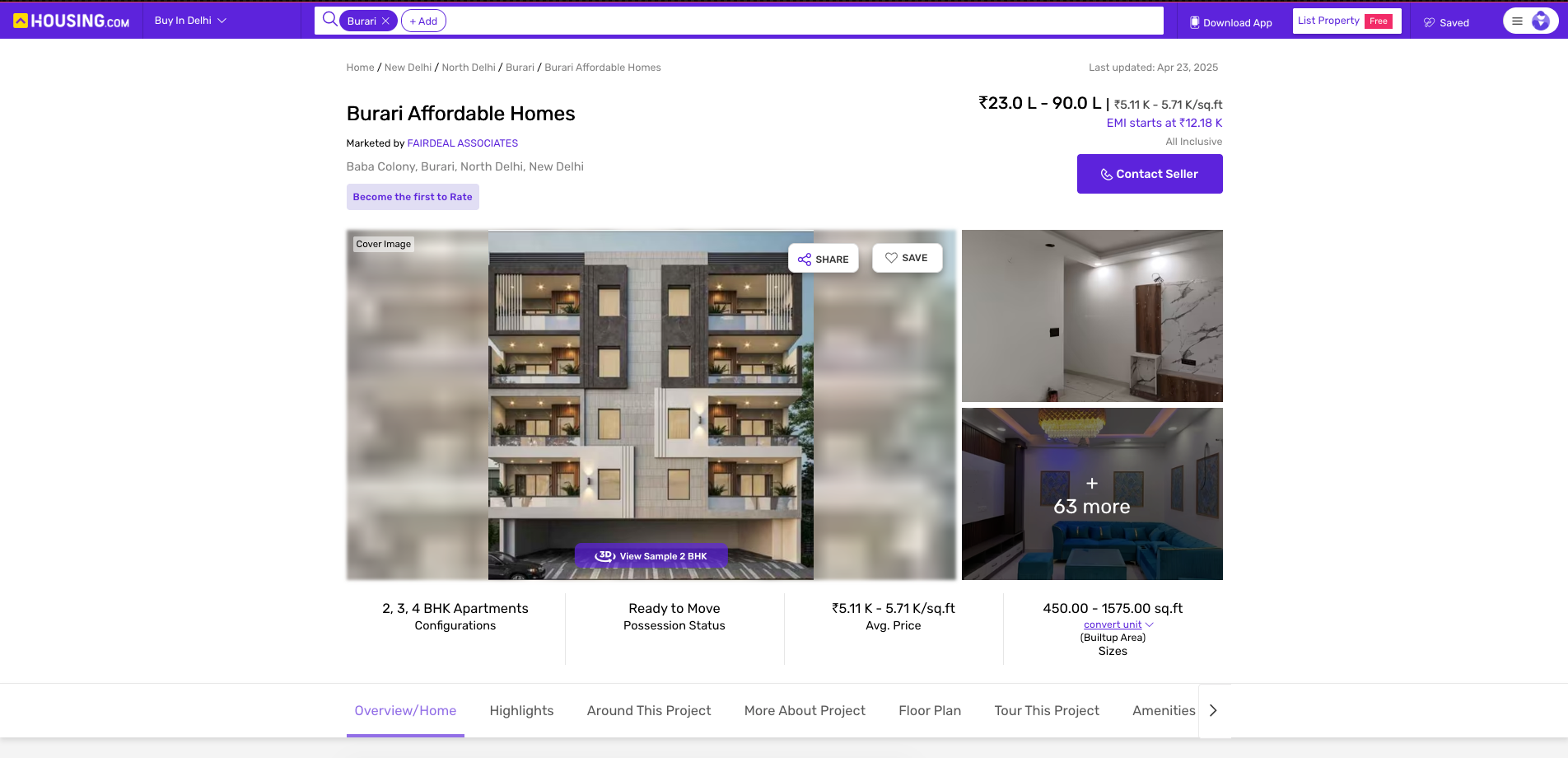The height and width of the screenshot is (758, 1568).
Task: Click the Share icon on the cover image
Action: point(805,259)
